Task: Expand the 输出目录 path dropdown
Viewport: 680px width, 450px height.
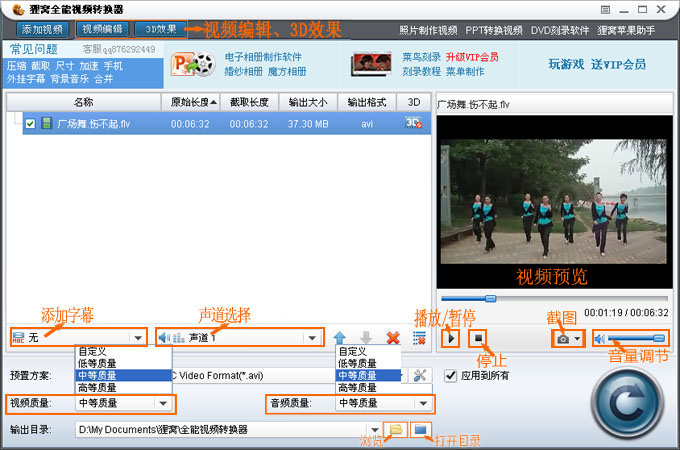Action: 375,430
